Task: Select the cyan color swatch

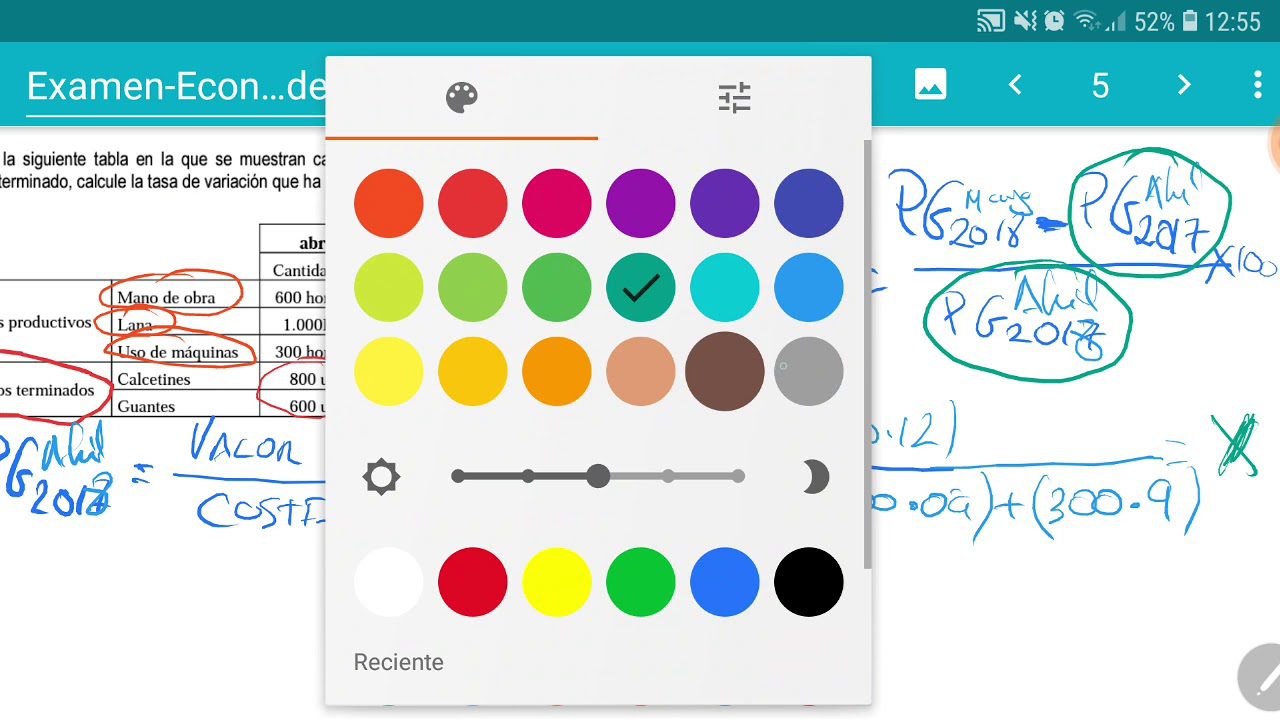Action: 725,287
